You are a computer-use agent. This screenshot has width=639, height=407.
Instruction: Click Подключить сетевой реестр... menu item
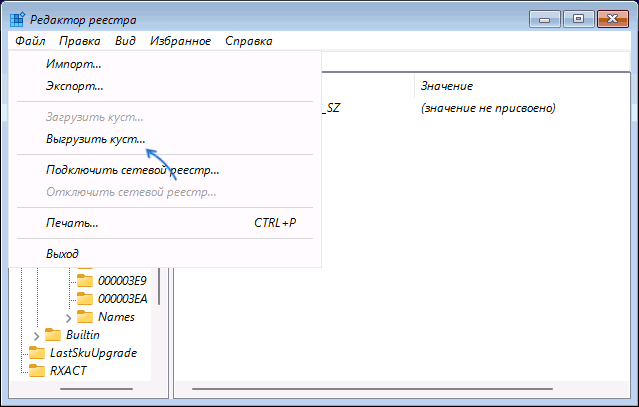[x=132, y=170]
